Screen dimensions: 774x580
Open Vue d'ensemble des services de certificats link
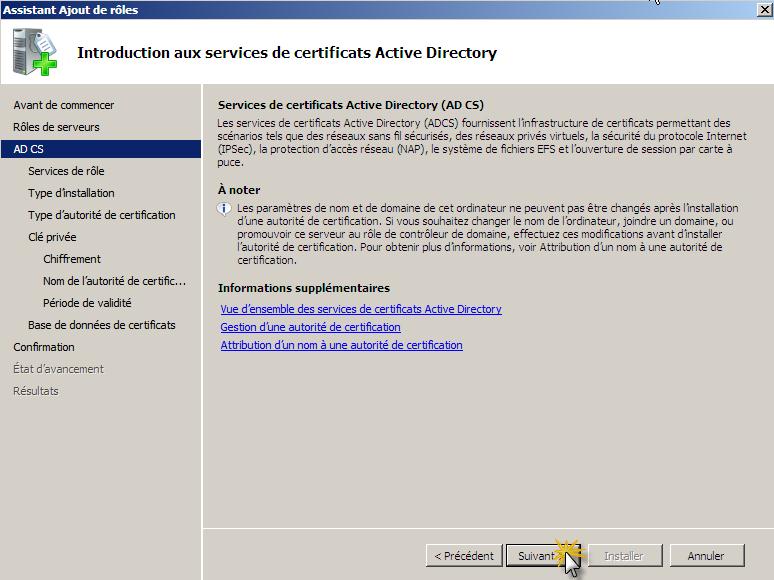[x=361, y=309]
